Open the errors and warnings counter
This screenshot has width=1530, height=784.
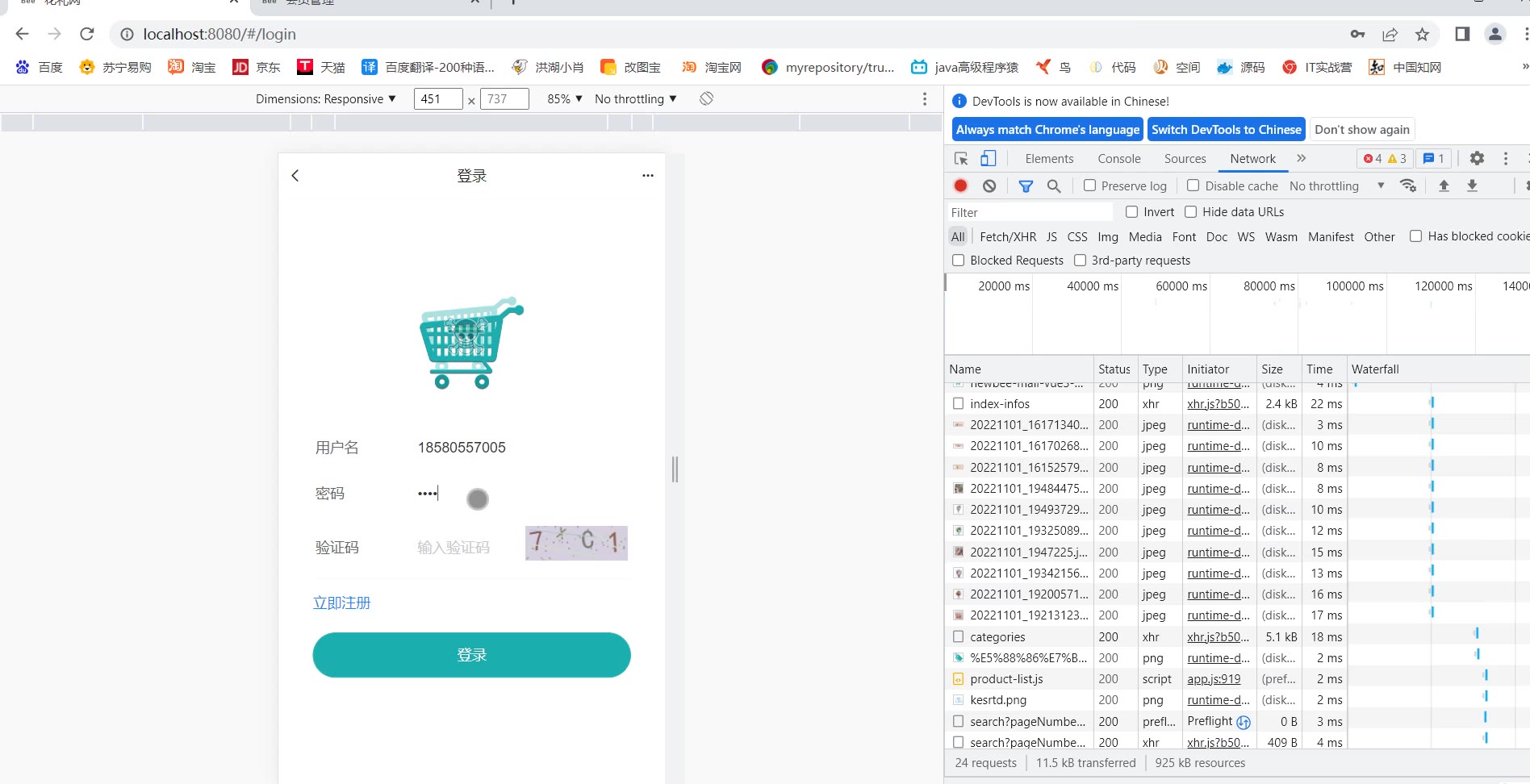[1385, 158]
